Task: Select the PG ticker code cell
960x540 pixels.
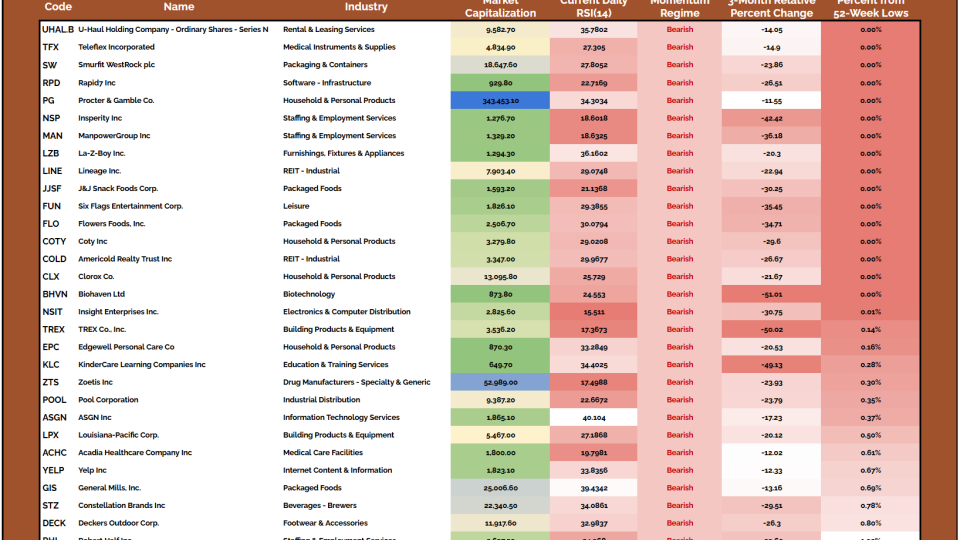Action: 49,100
